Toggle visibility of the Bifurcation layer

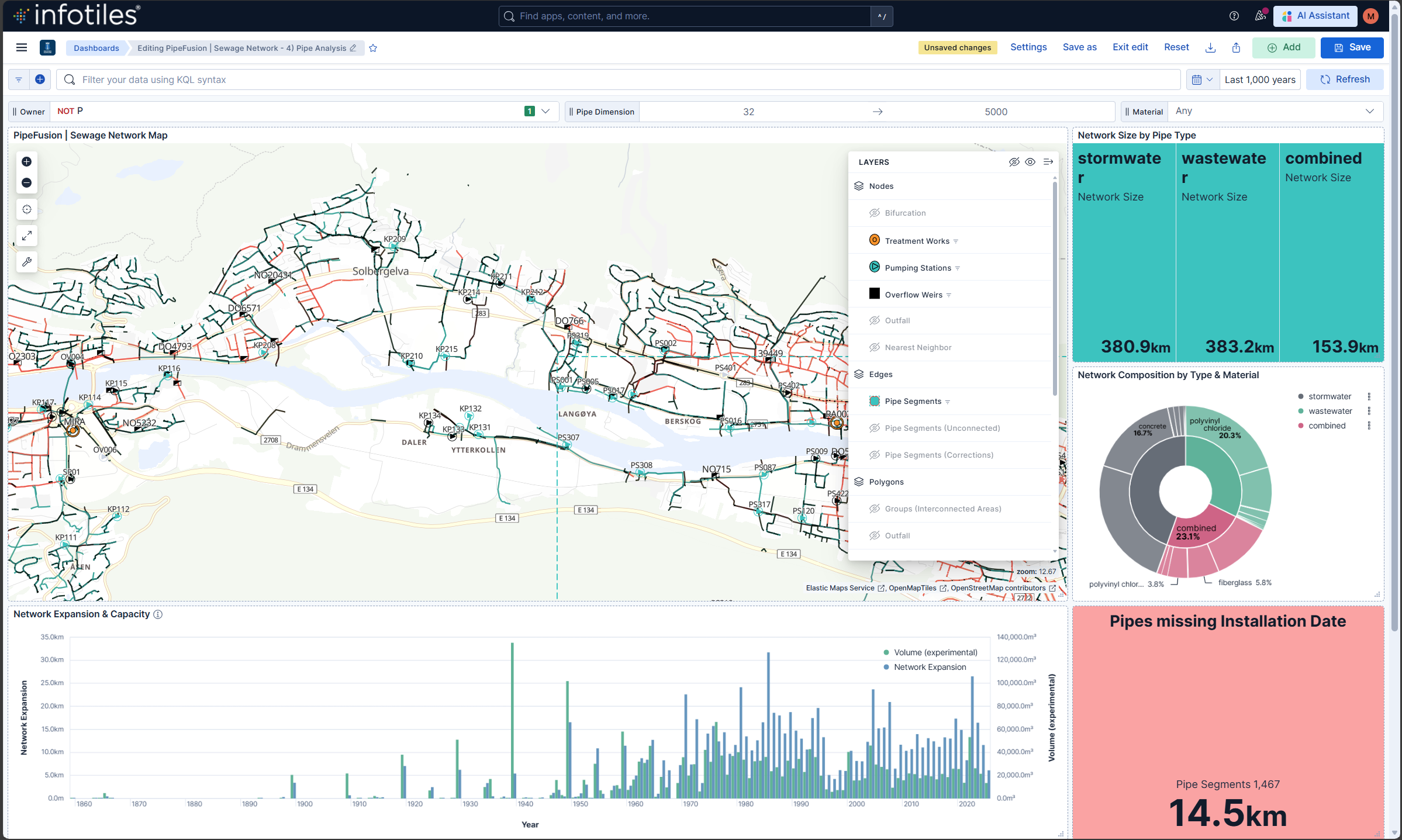point(875,212)
